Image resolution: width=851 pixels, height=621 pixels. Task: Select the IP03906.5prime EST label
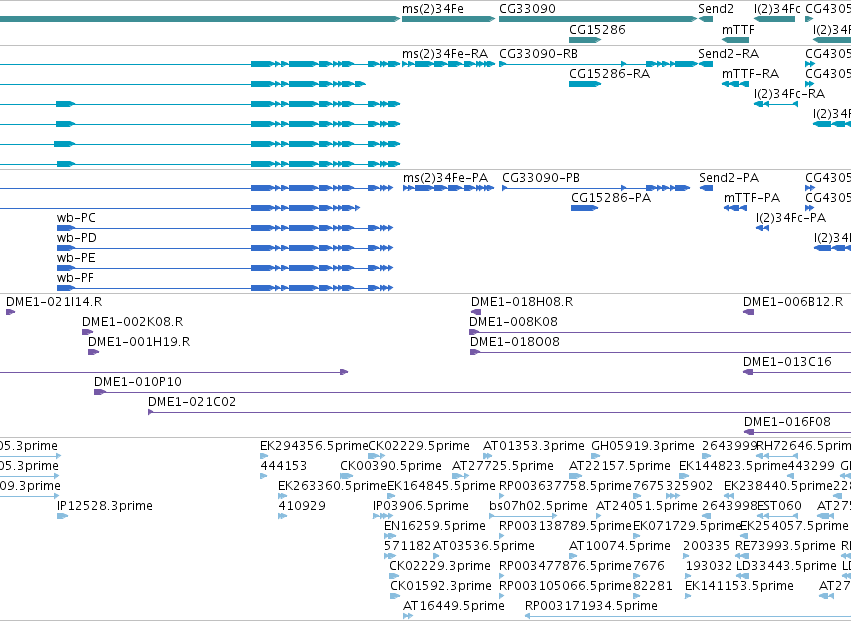pos(421,506)
